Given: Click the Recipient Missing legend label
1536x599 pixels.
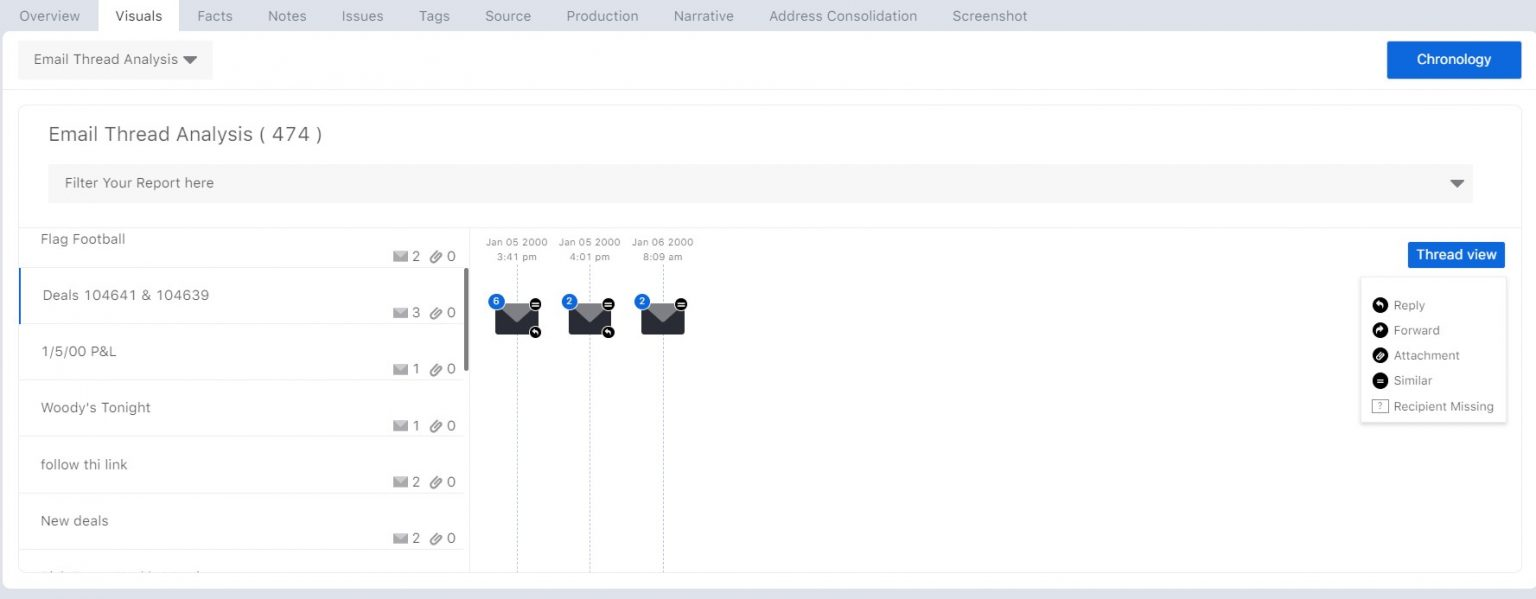Looking at the screenshot, I should coord(1443,406).
